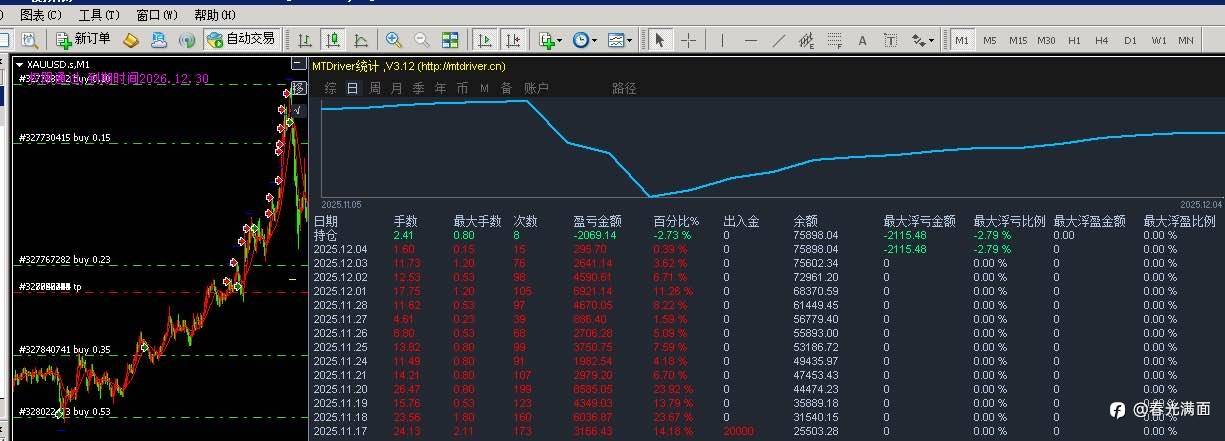1225x441 pixels.
Task: Open the periods clock dropdown
Action: point(584,40)
